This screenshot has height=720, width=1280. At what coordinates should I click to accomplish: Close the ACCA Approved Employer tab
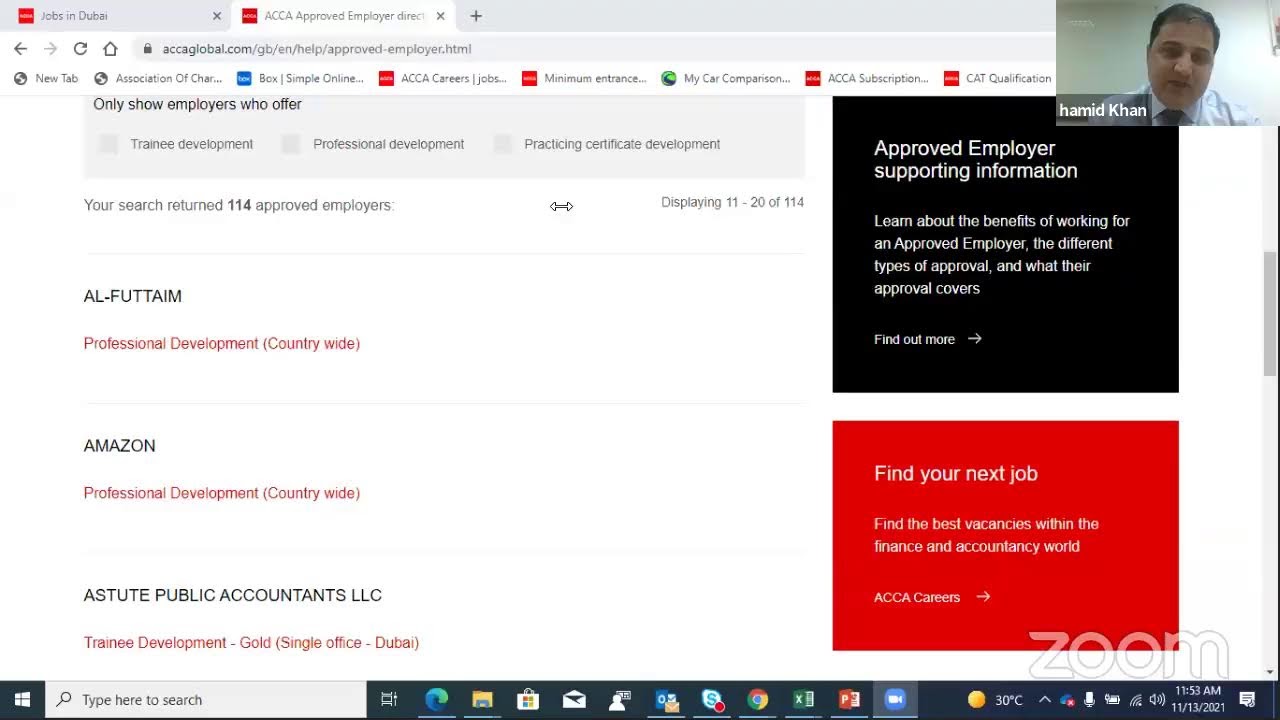(440, 16)
